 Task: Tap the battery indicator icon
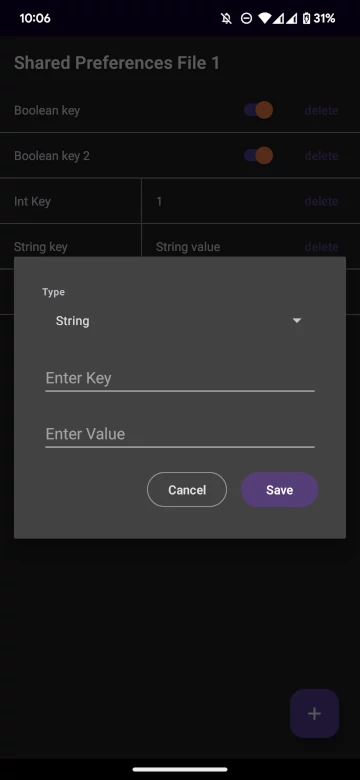click(x=306, y=18)
